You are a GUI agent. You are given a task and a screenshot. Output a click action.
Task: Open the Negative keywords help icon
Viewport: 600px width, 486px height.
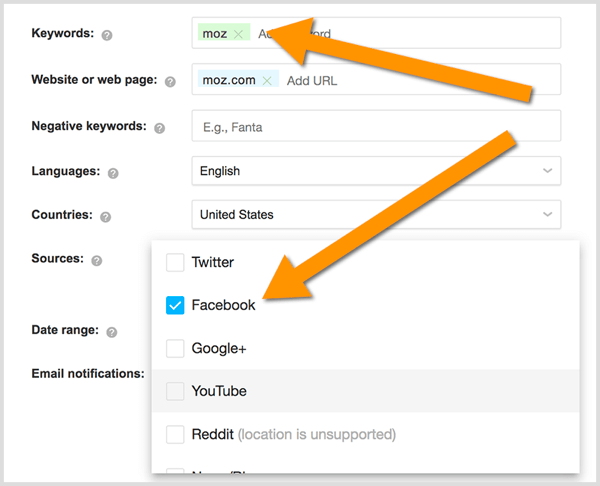coord(159,128)
